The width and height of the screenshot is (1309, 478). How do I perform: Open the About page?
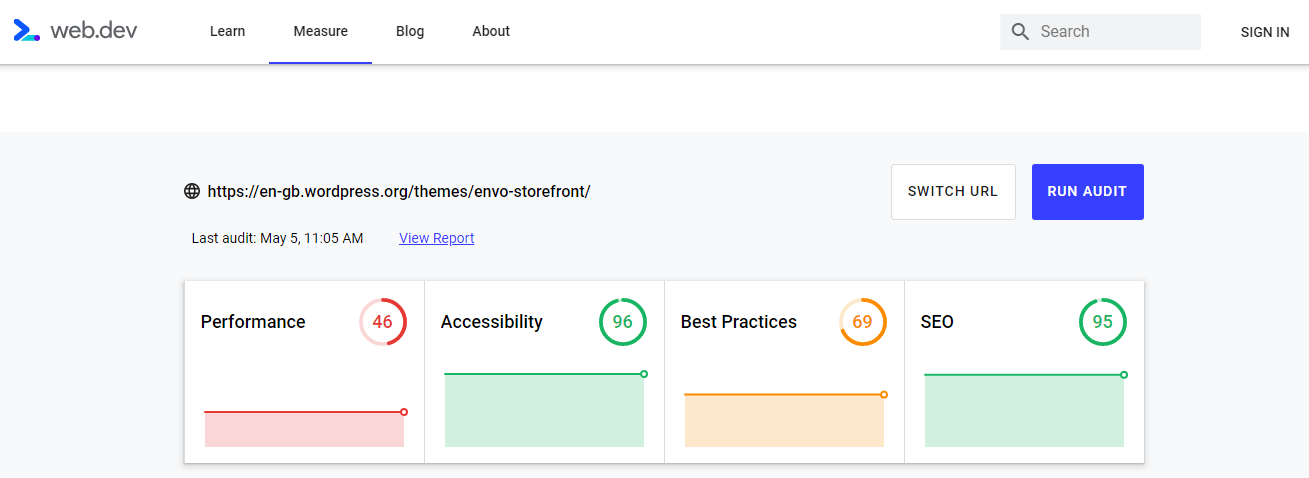pyautogui.click(x=491, y=32)
